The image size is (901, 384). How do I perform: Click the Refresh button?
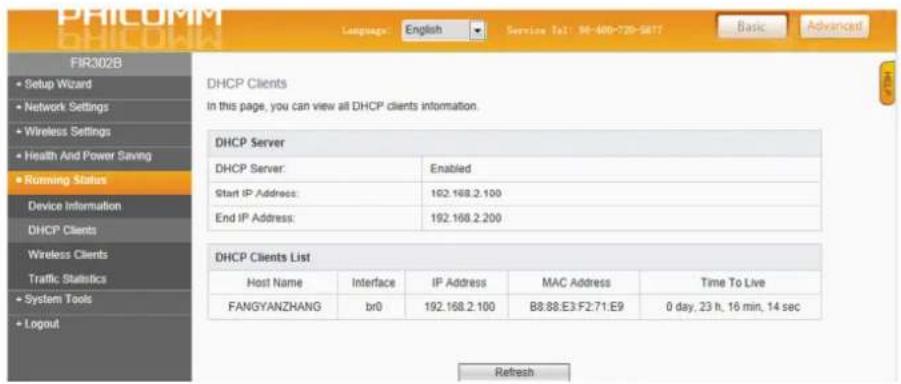point(514,372)
